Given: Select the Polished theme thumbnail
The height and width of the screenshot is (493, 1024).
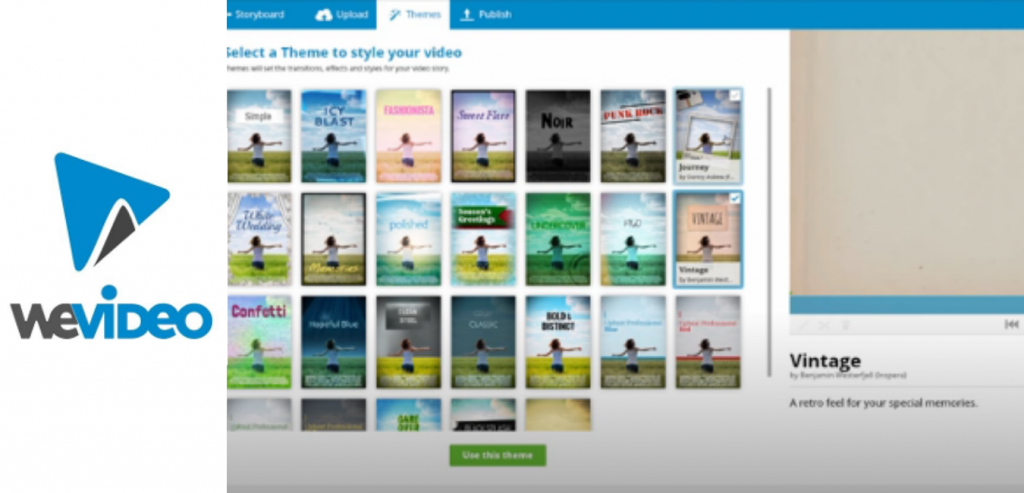Looking at the screenshot, I should pyautogui.click(x=409, y=239).
